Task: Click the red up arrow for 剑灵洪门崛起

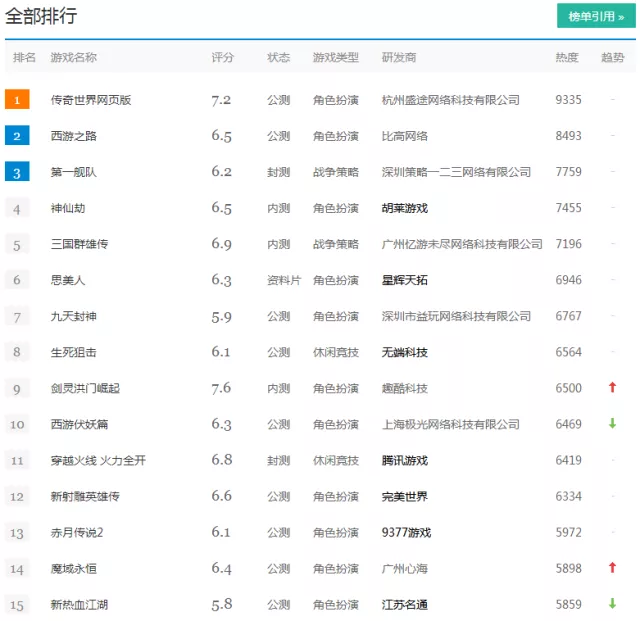Action: click(612, 387)
